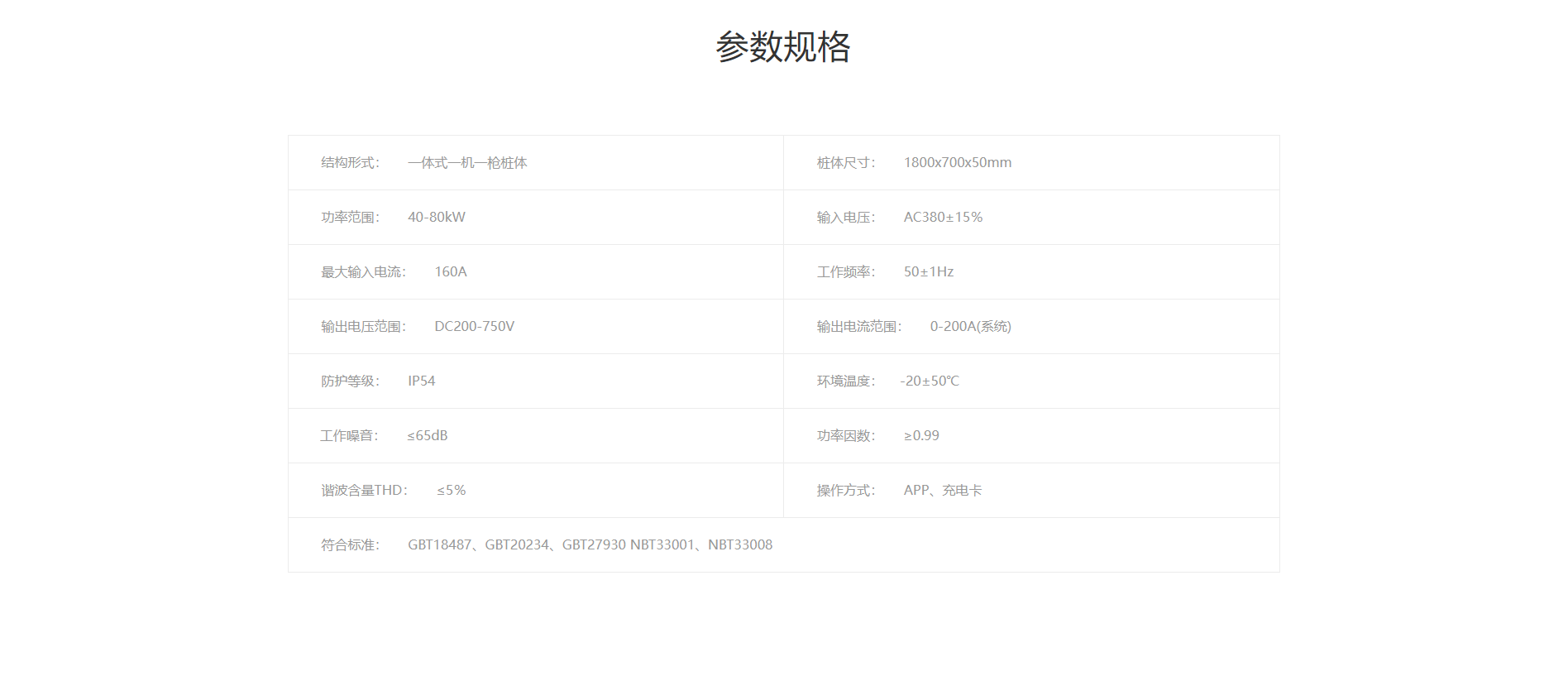Select the 谐波含量THD label
Viewport: 1568px width, 681px height.
pyautogui.click(x=364, y=491)
